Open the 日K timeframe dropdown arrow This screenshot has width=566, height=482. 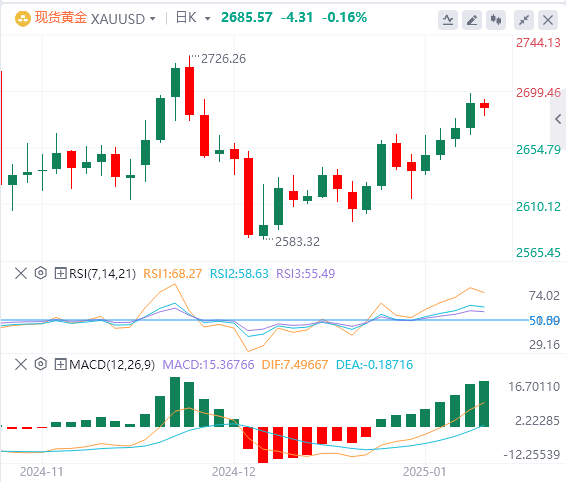(x=208, y=18)
